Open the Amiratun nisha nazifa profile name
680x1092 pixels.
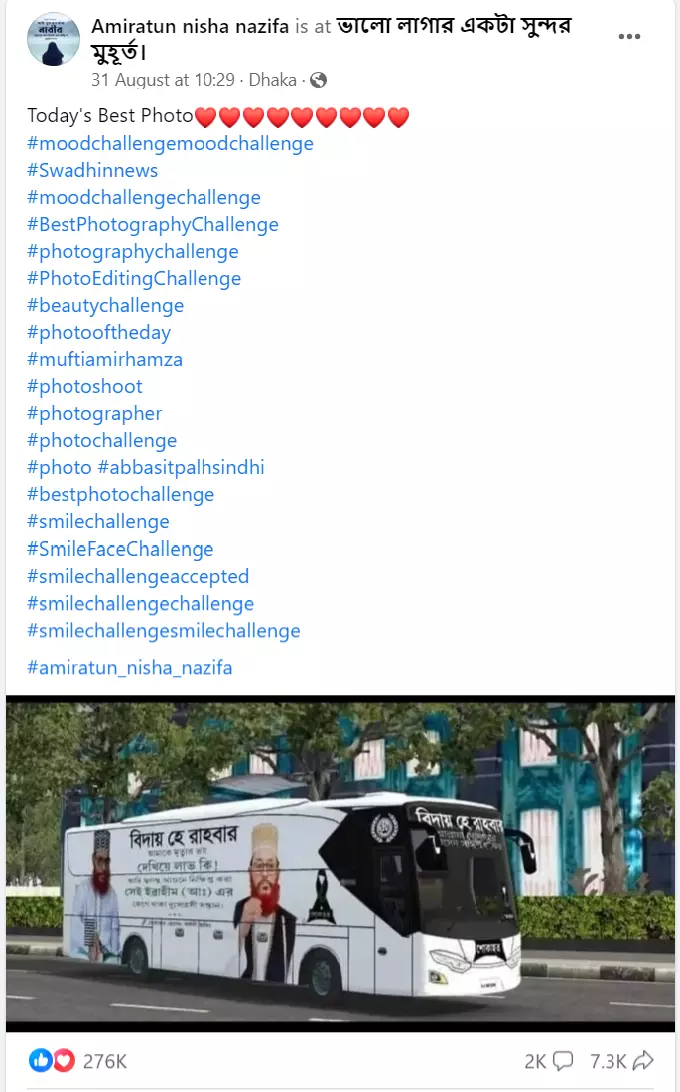[190, 26]
